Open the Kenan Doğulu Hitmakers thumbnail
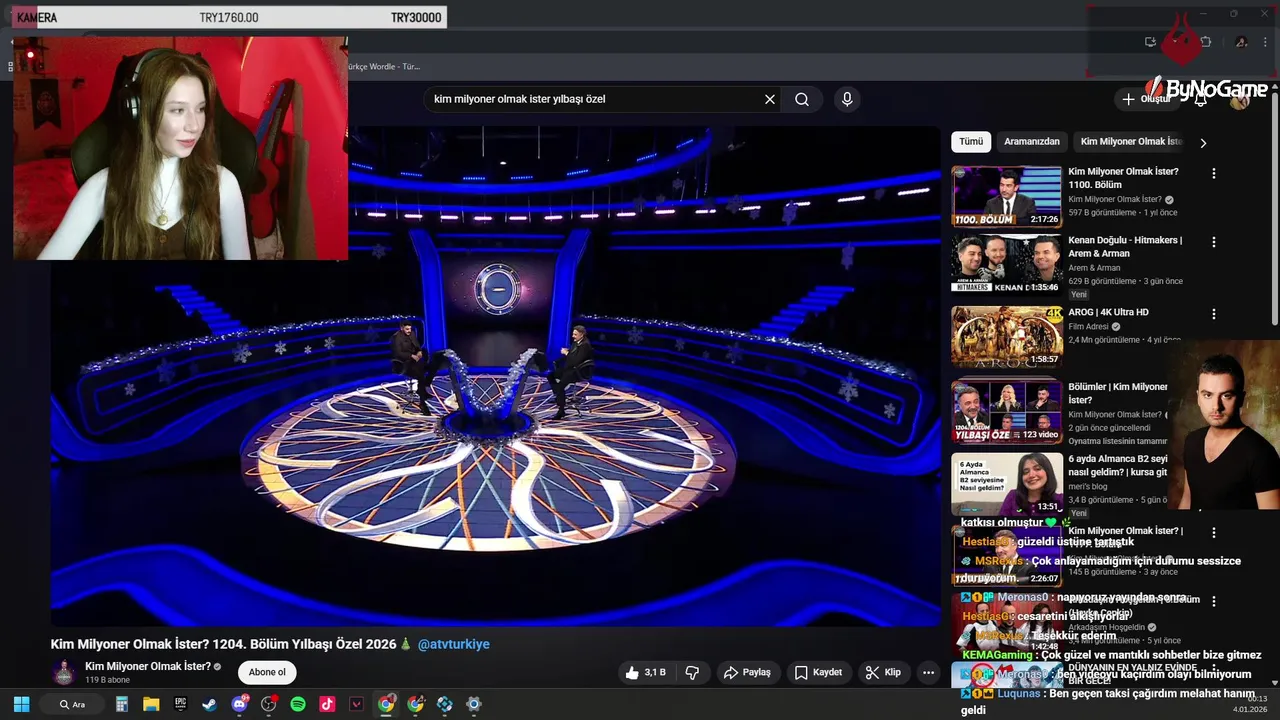 [1006, 264]
